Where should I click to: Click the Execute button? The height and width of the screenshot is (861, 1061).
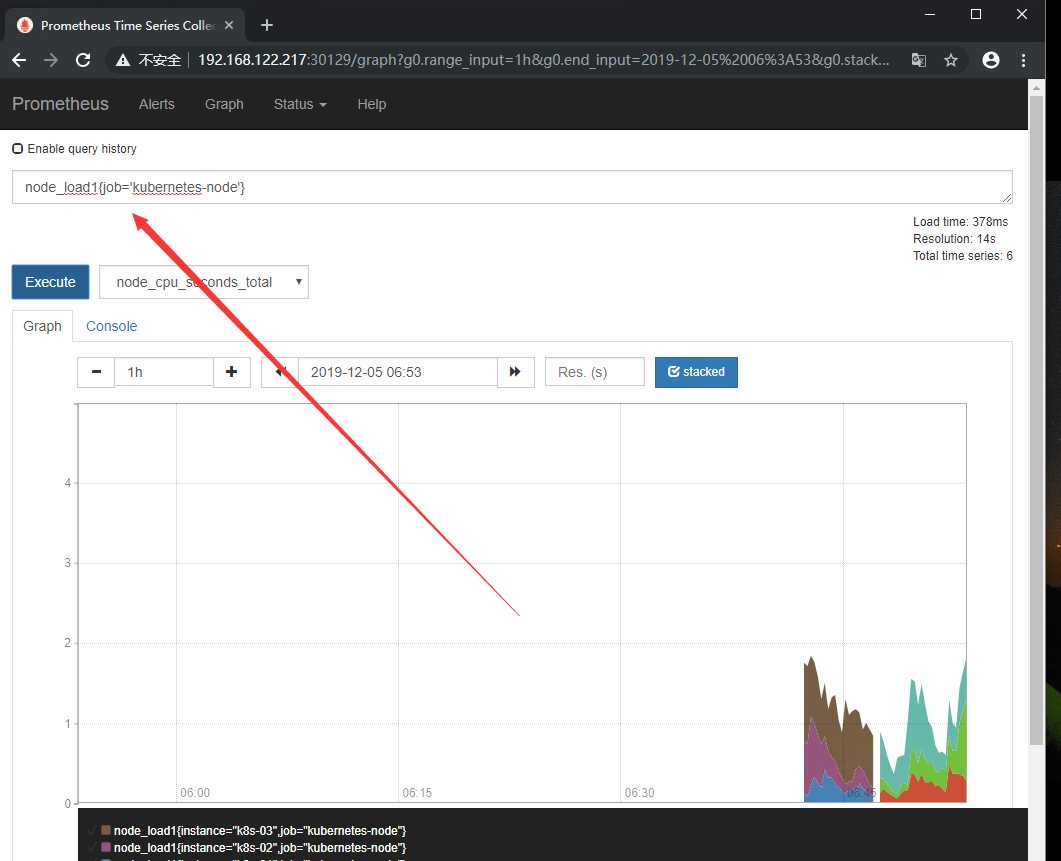[50, 282]
